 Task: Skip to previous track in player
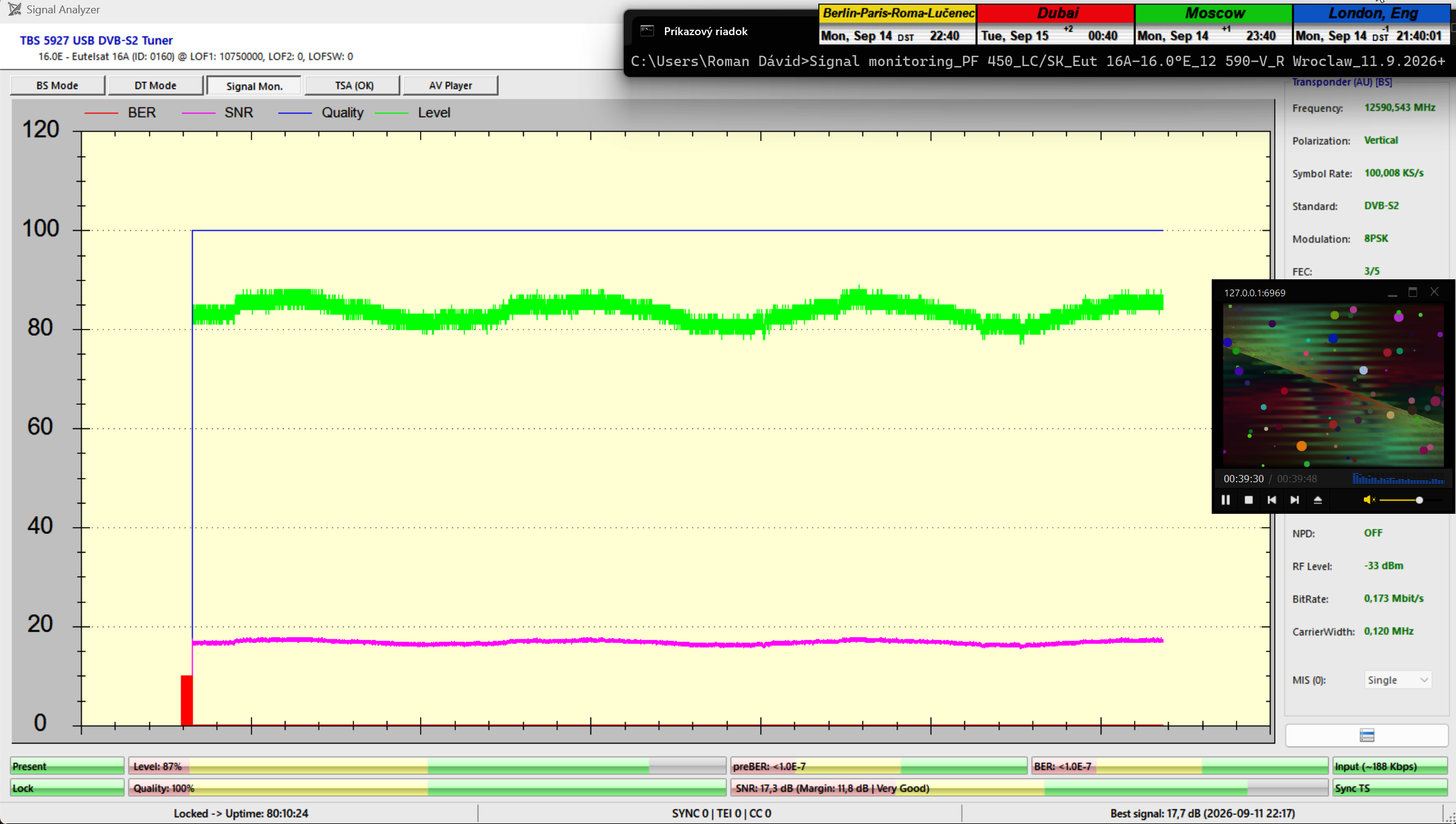(1272, 500)
